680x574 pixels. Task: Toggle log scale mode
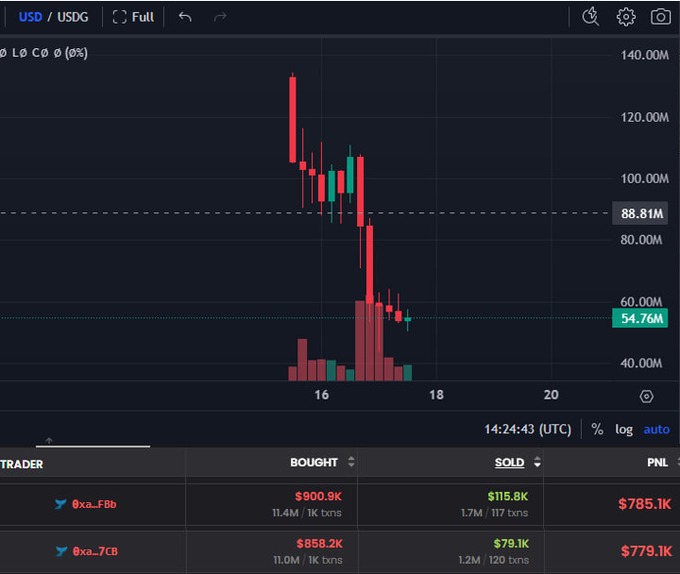[624, 429]
